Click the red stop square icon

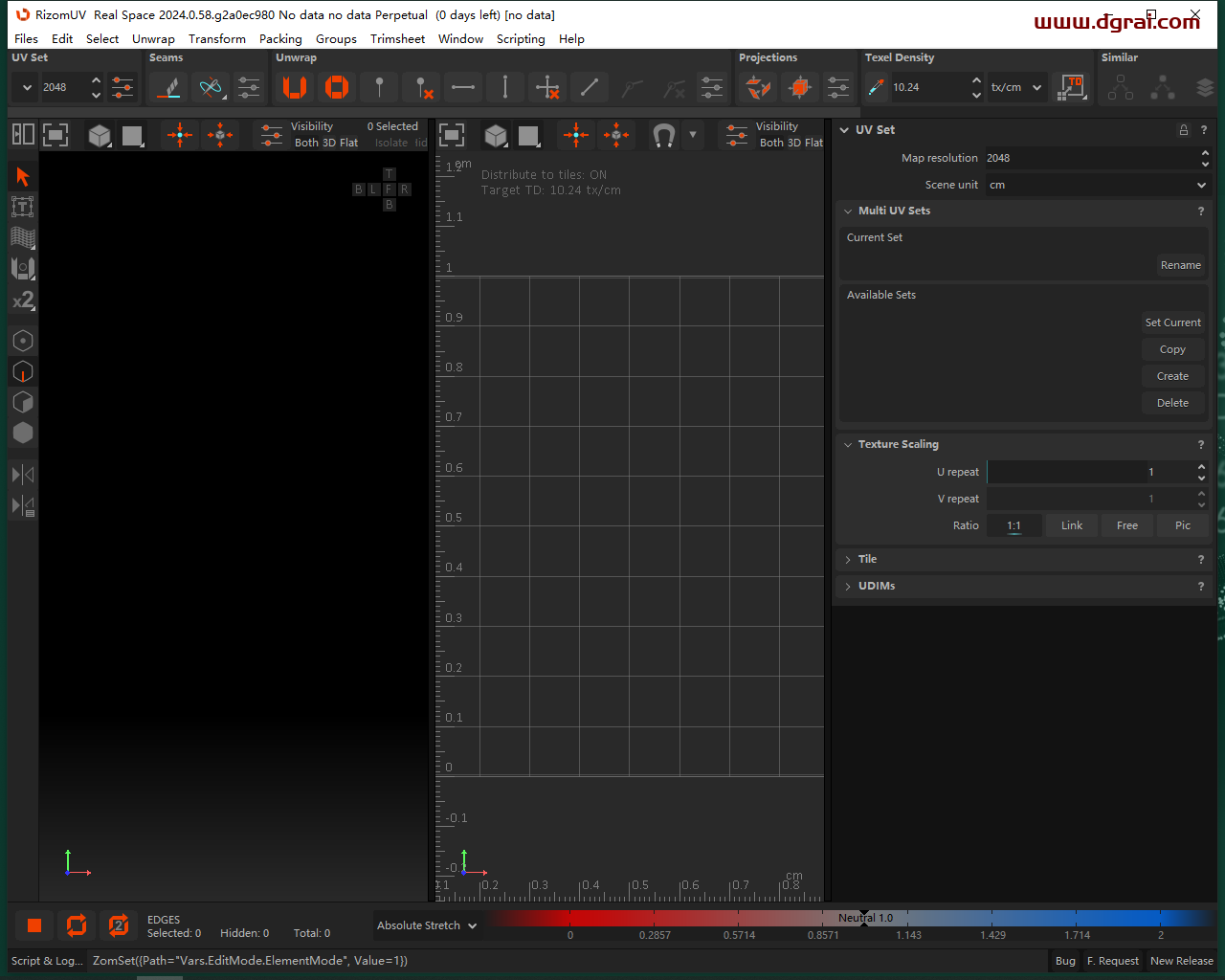pos(34,924)
